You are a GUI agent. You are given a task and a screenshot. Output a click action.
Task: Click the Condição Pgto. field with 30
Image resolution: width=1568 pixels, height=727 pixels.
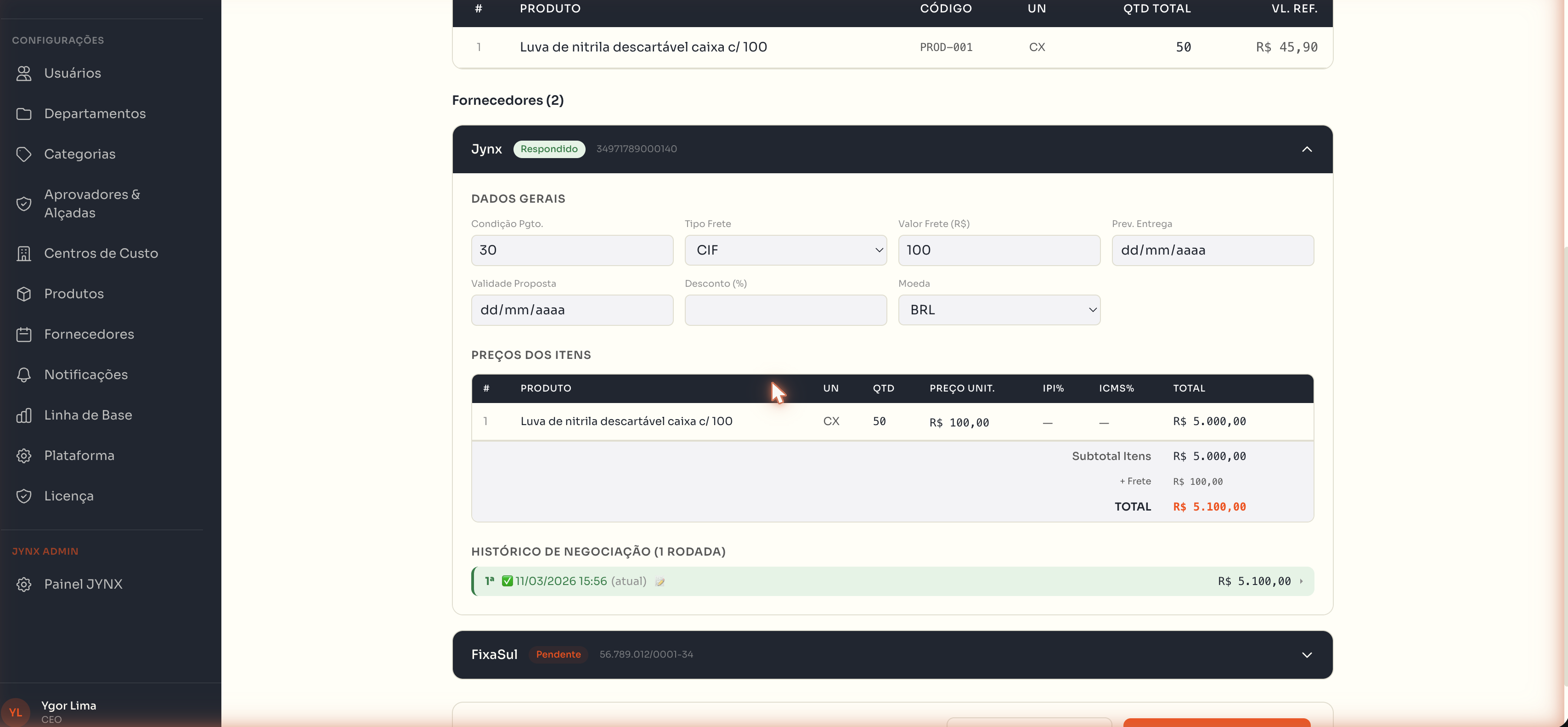tap(572, 250)
